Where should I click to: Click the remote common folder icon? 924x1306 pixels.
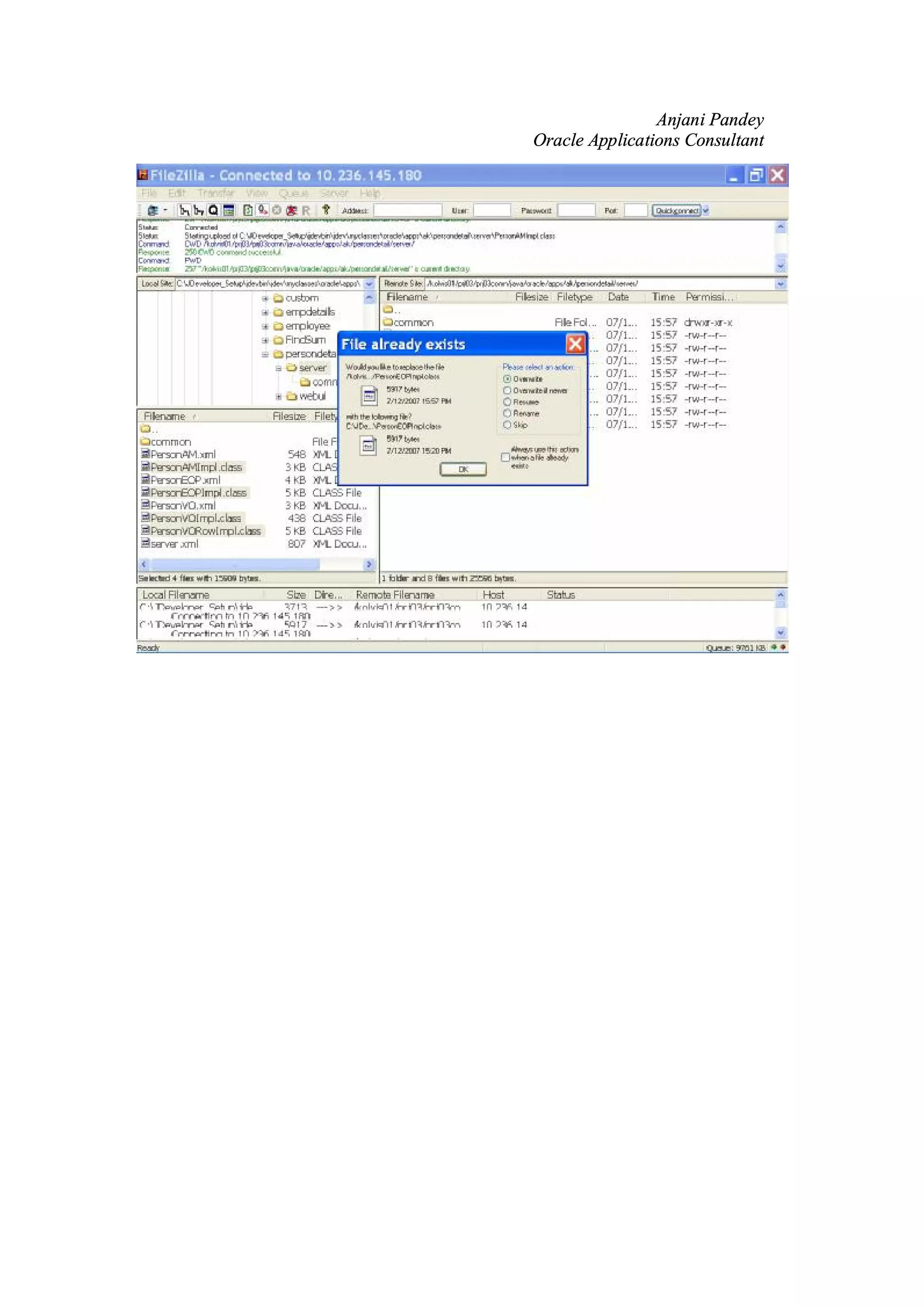pyautogui.click(x=388, y=322)
